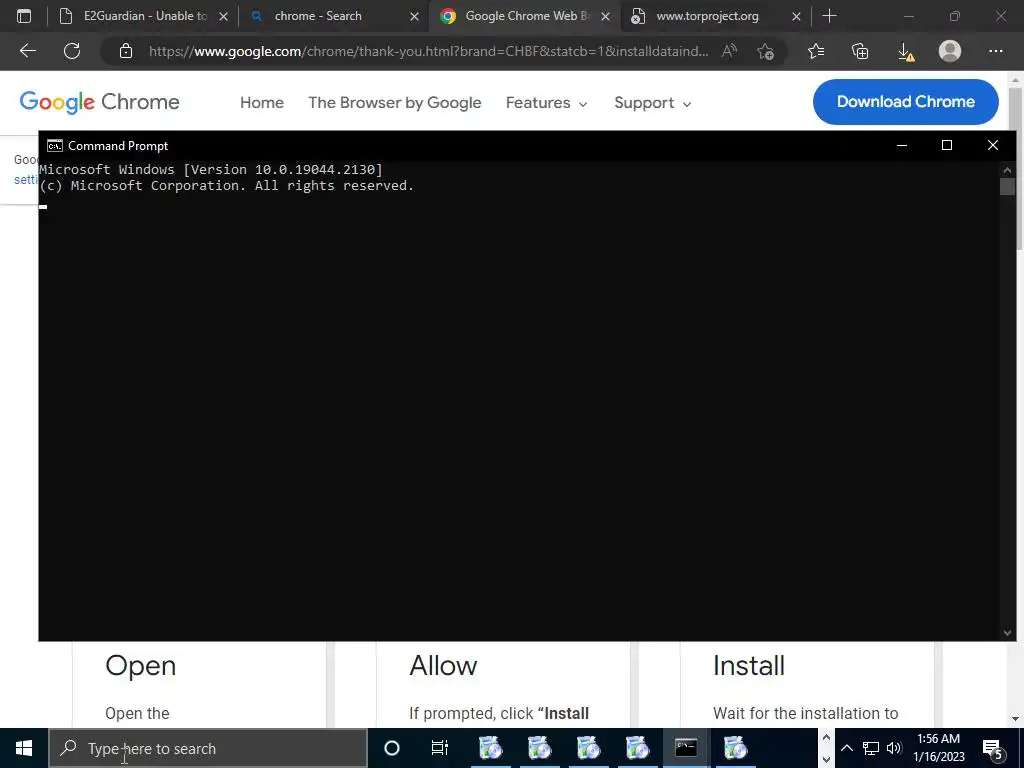Screen dimensions: 1024x768
Task: Open the volume control tray icon
Action: [x=893, y=748]
